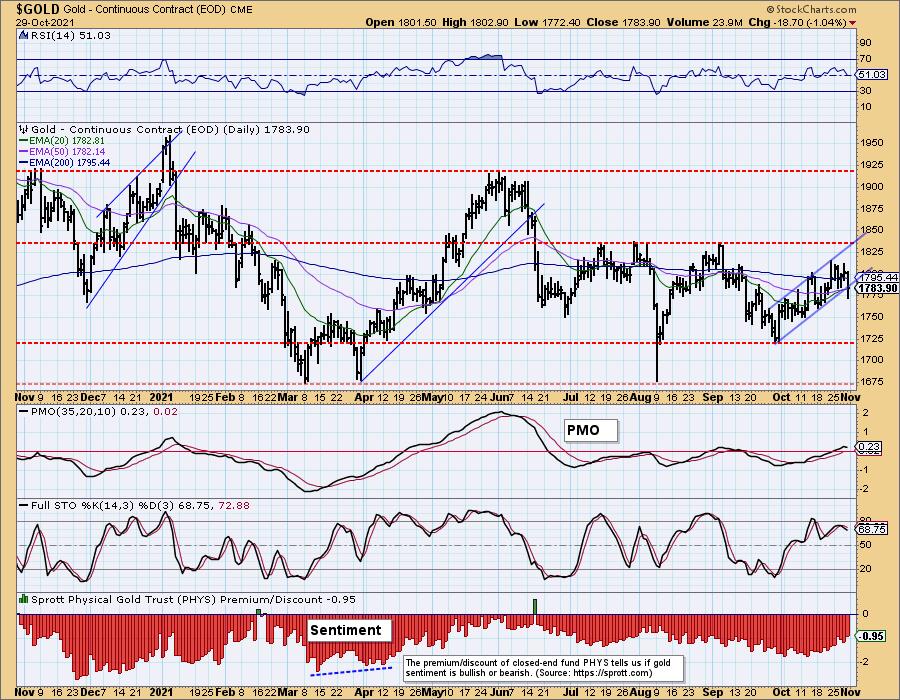Click the 51.03 RSI value tag on right axis

(x=871, y=75)
